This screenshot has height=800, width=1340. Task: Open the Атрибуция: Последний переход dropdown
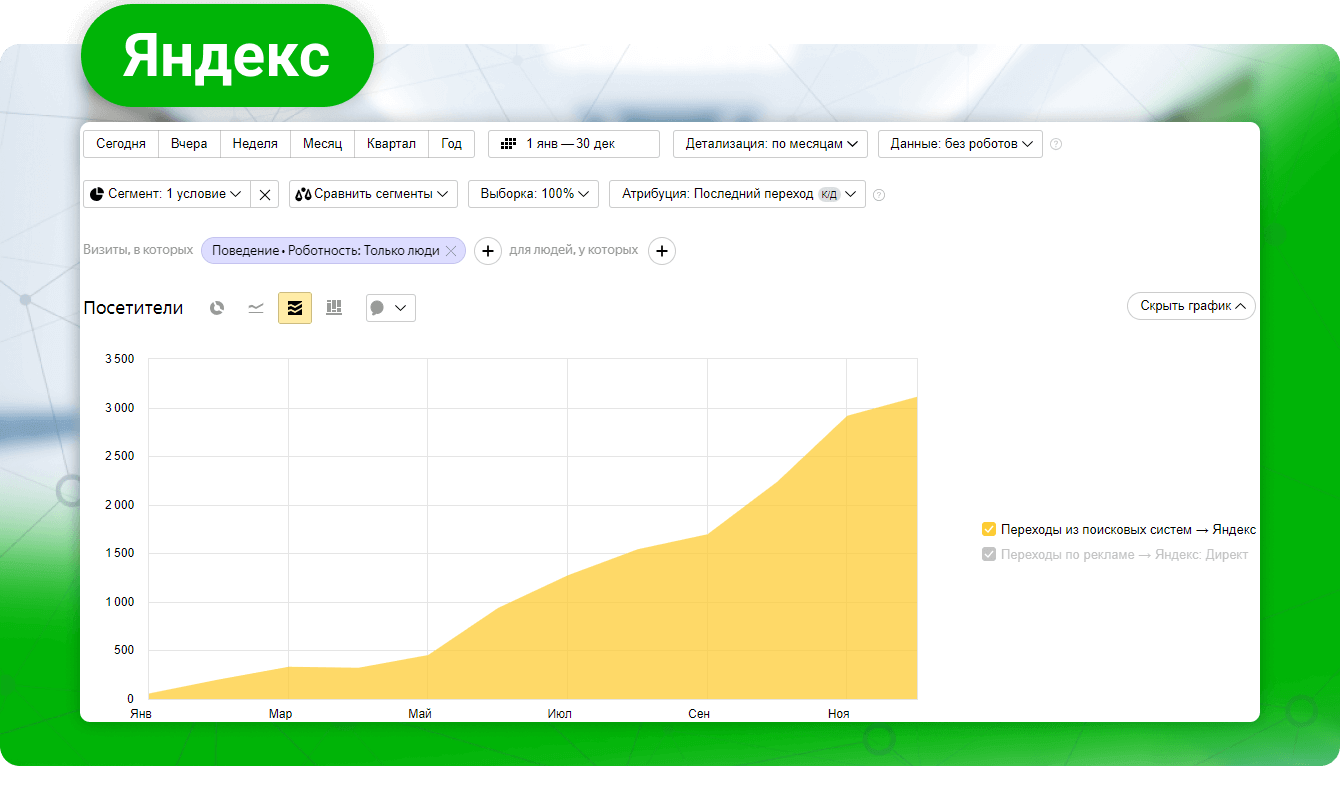pyautogui.click(x=737, y=194)
